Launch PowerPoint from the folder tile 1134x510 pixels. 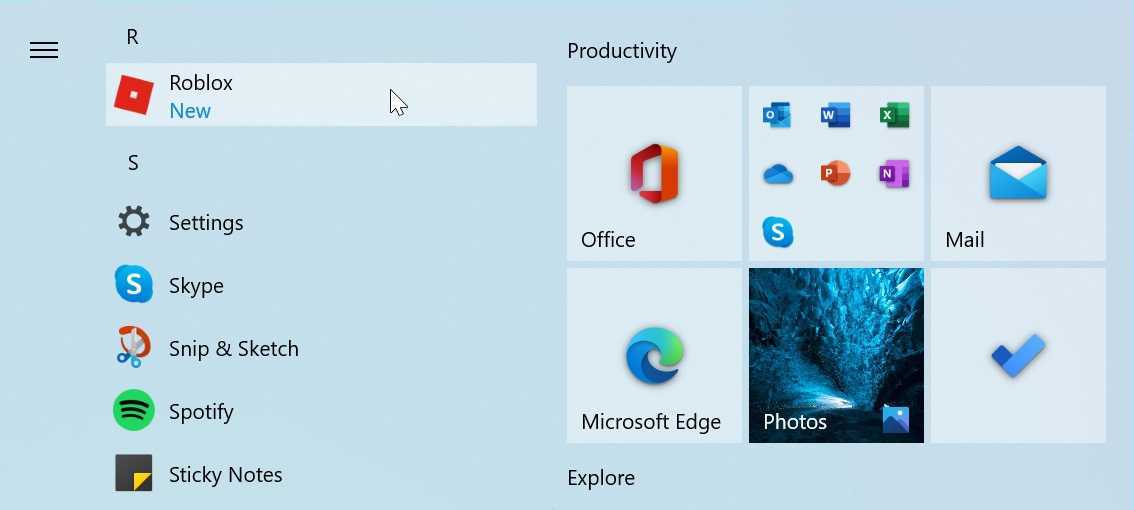[835, 174]
